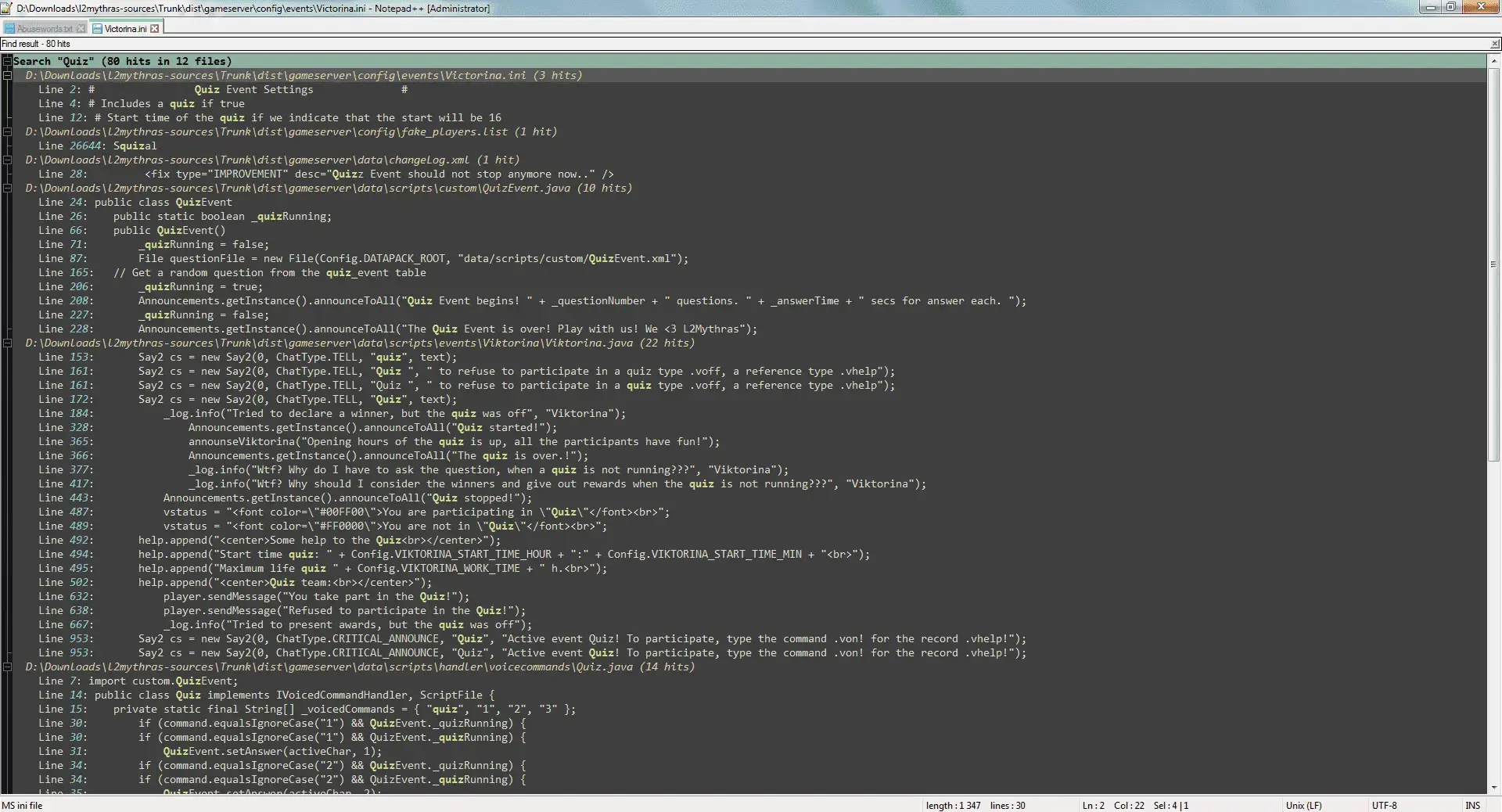Click 'Unix (LF)' line ending in status bar
The width and height of the screenshot is (1502, 812).
1303,805
